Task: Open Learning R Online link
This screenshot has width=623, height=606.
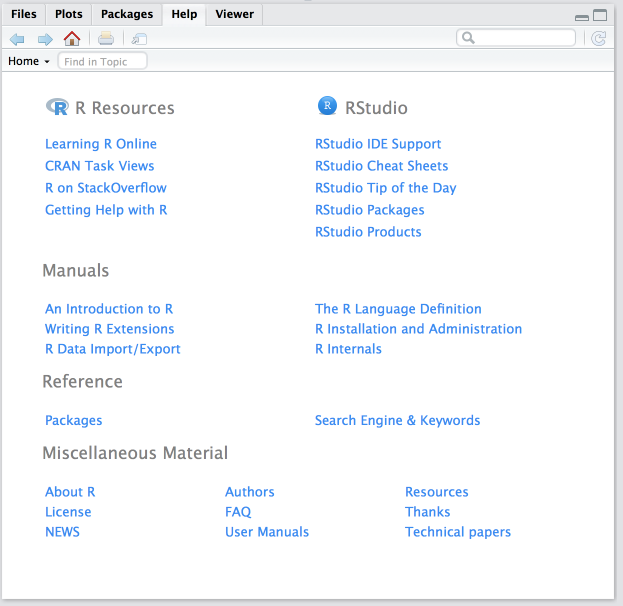Action: [x=101, y=144]
